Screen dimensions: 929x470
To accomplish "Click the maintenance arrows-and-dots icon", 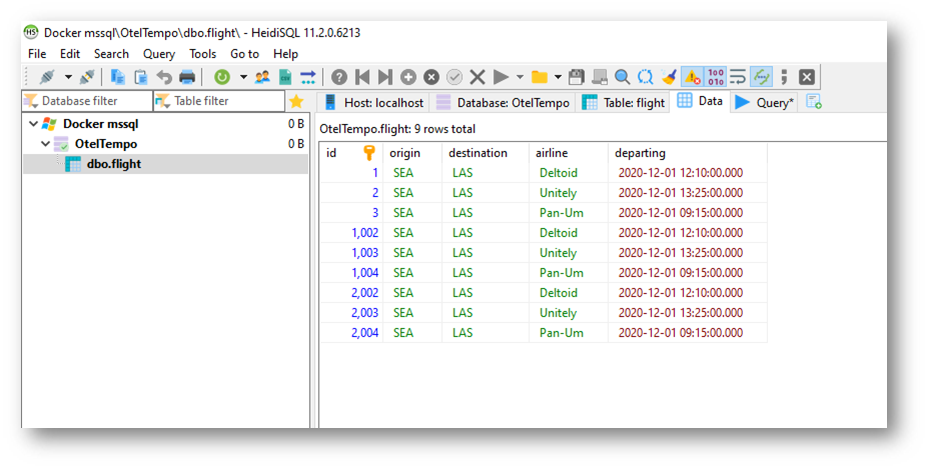I will (x=308, y=77).
